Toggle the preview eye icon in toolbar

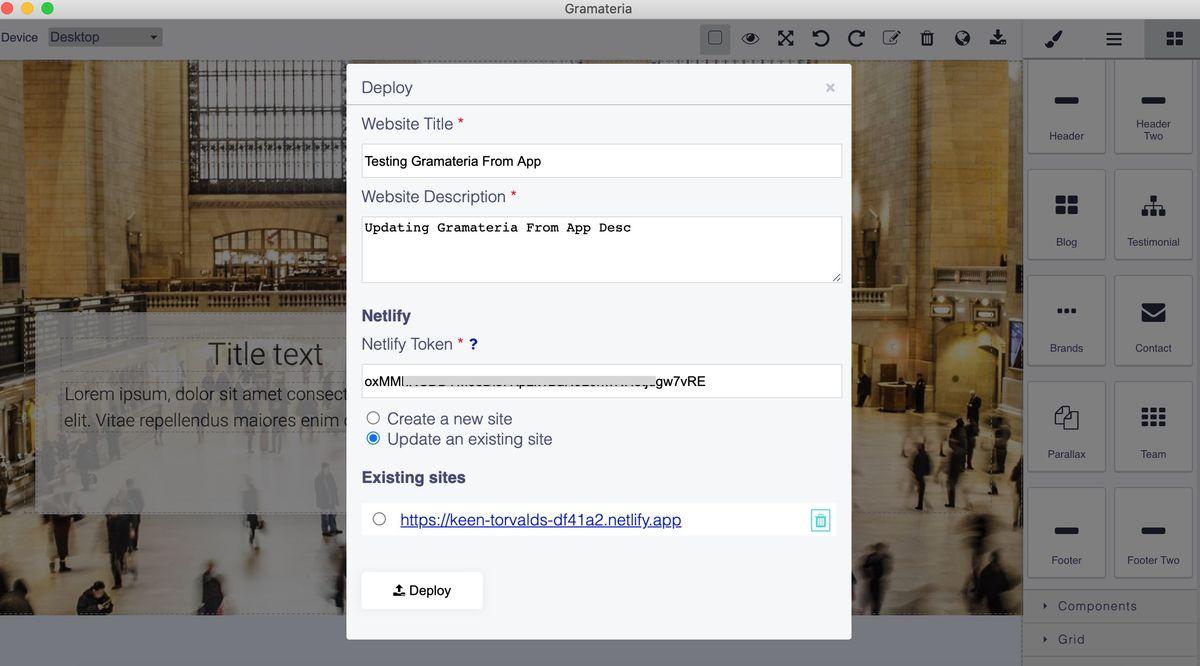[750, 38]
